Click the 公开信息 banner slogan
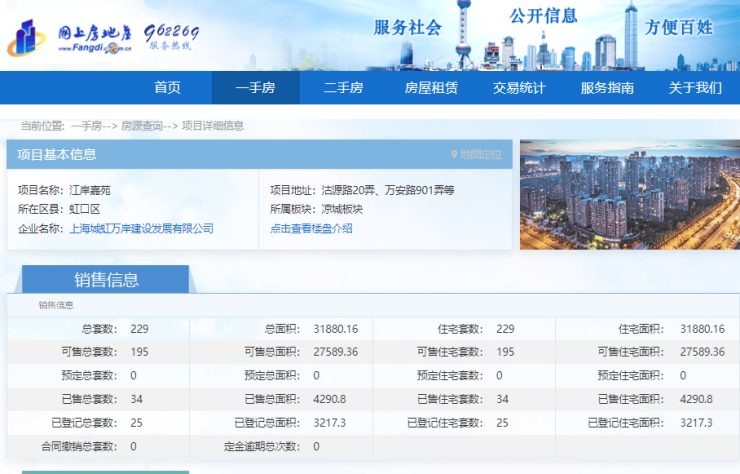Viewport: 740px width, 474px height. coord(543,16)
